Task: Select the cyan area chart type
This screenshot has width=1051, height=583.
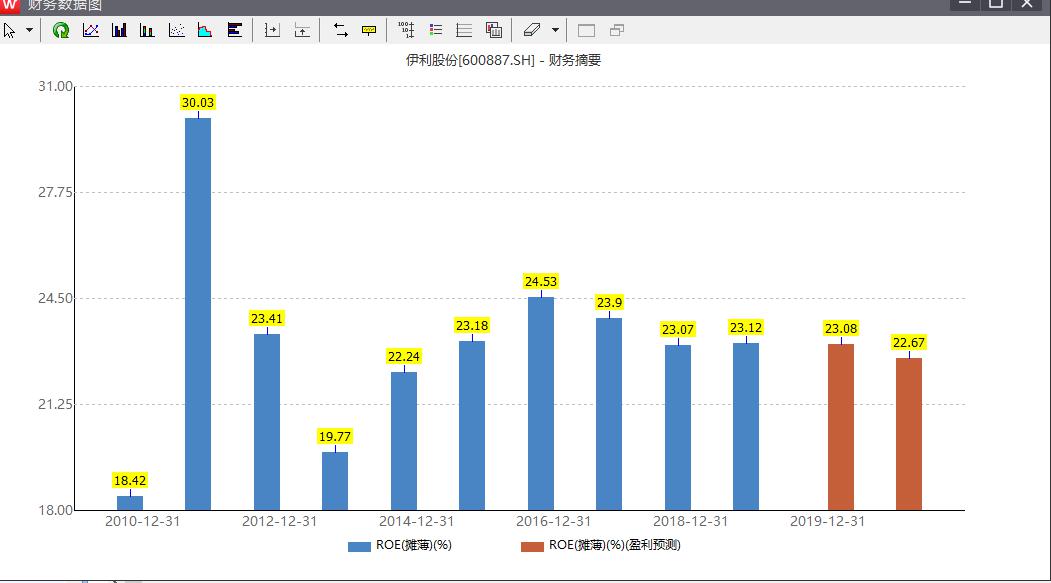Action: [205, 31]
